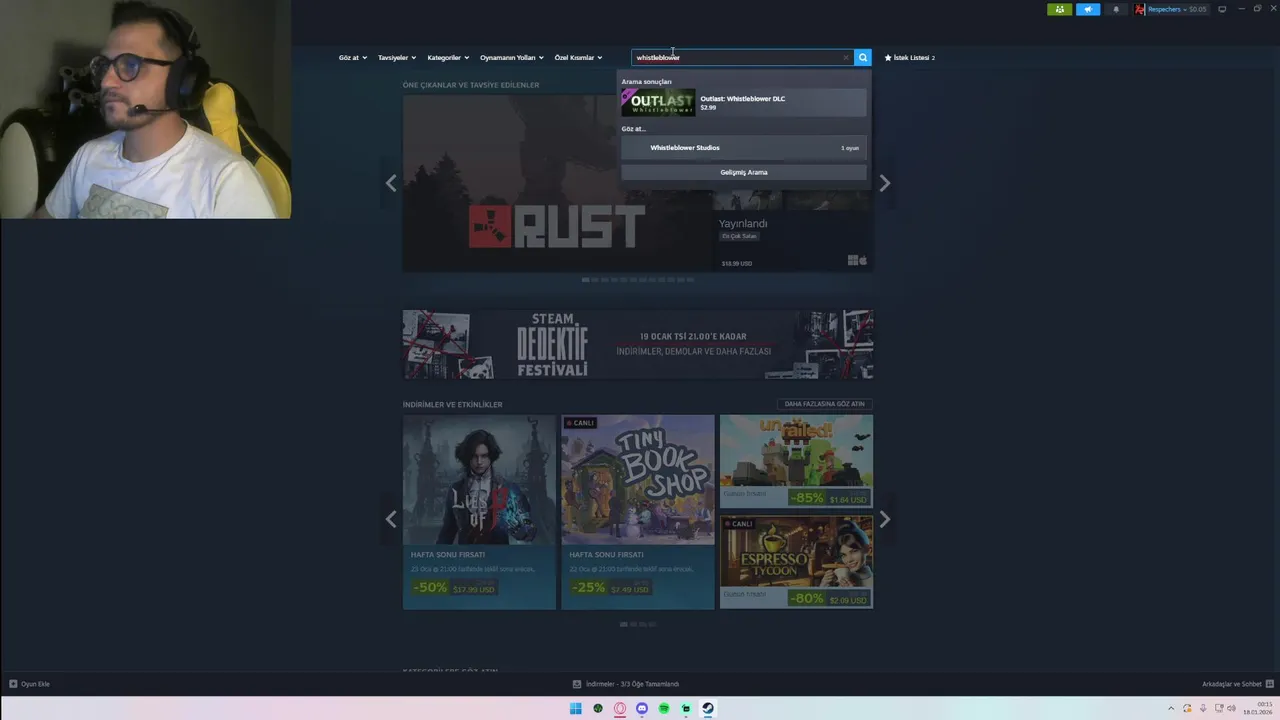Image resolution: width=1280 pixels, height=720 pixels.
Task: Open the blue megaphone announcements icon
Action: coord(1088,9)
